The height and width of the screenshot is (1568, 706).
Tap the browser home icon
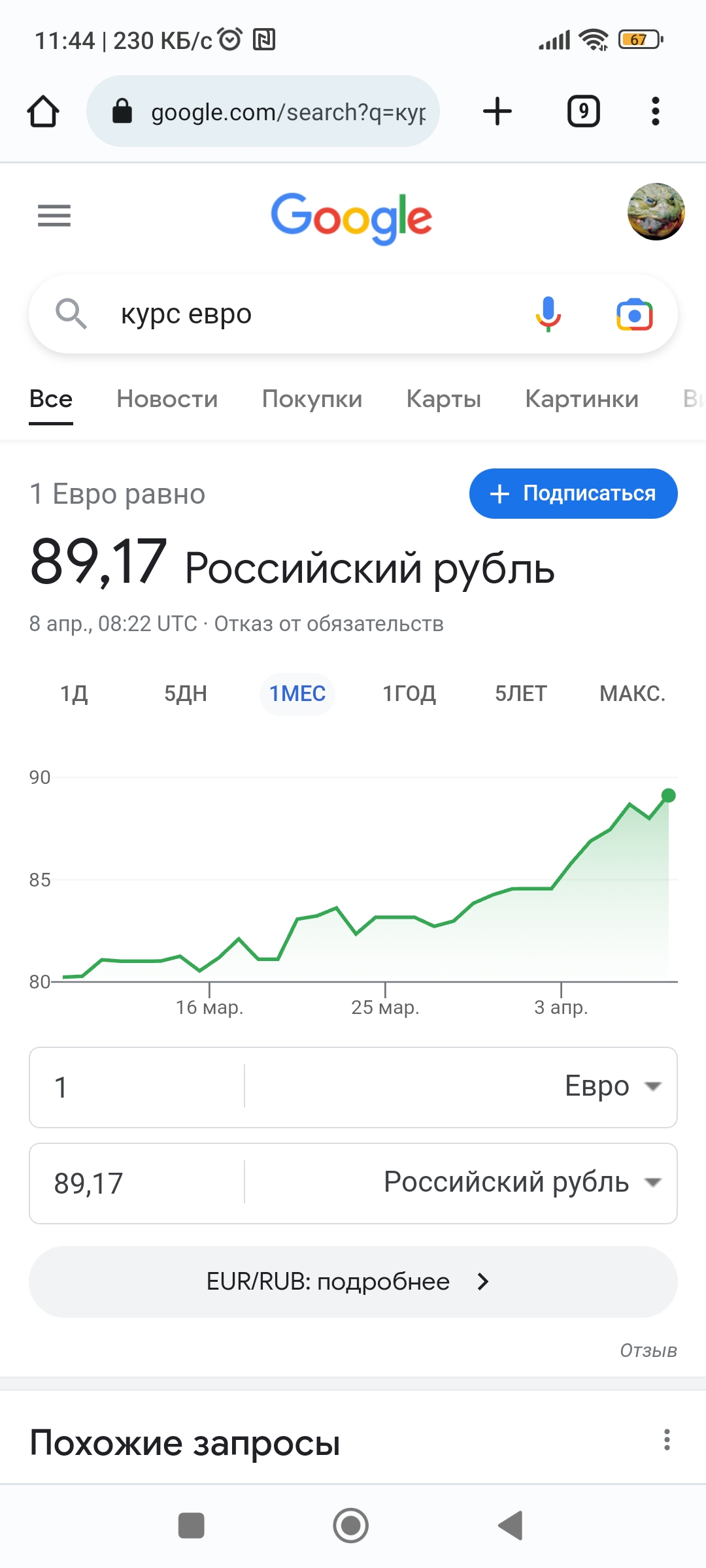(43, 111)
